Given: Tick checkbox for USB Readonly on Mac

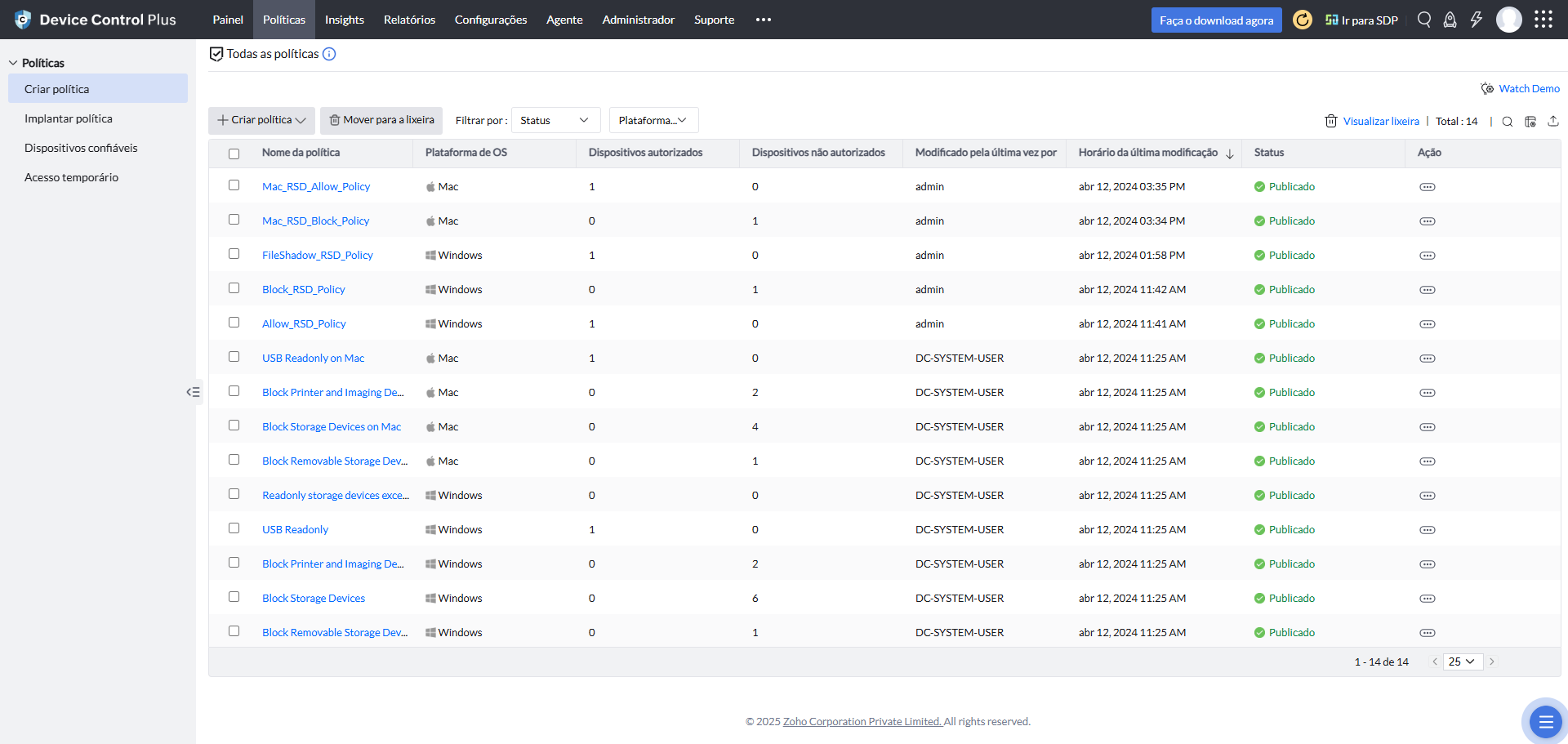Looking at the screenshot, I should 234,357.
